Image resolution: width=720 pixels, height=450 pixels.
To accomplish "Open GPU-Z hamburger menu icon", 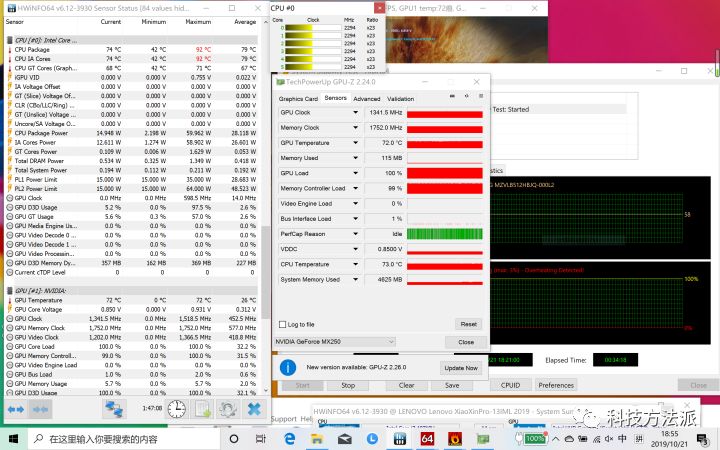I will pos(481,96).
